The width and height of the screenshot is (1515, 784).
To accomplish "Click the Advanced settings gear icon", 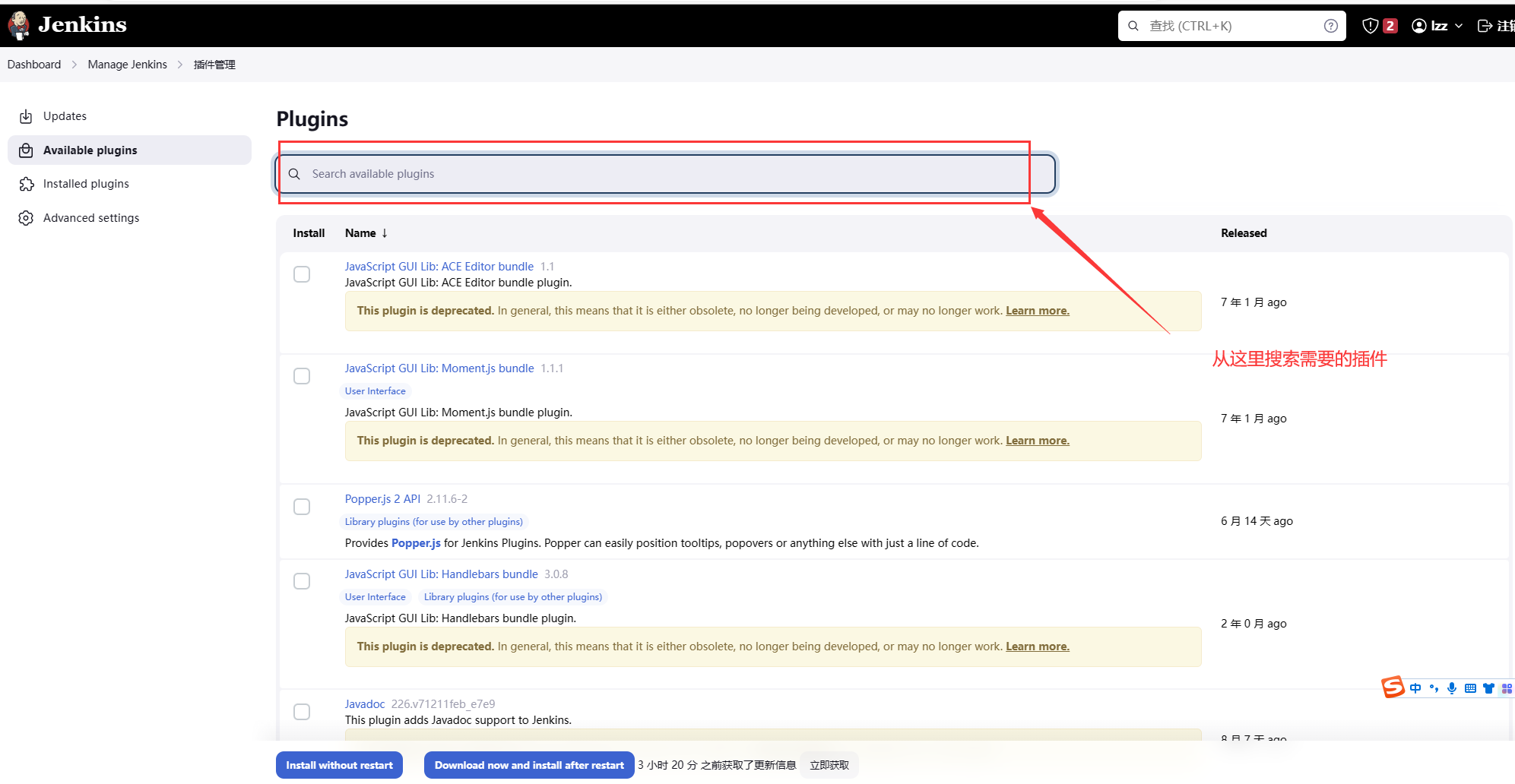I will pos(26,218).
